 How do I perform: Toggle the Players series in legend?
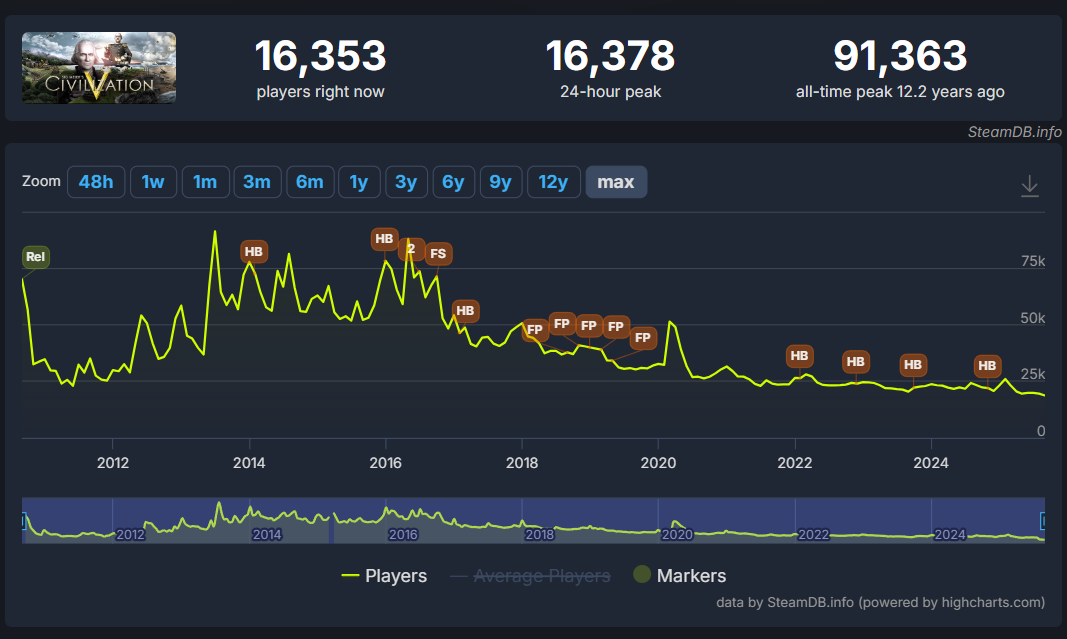click(x=384, y=576)
